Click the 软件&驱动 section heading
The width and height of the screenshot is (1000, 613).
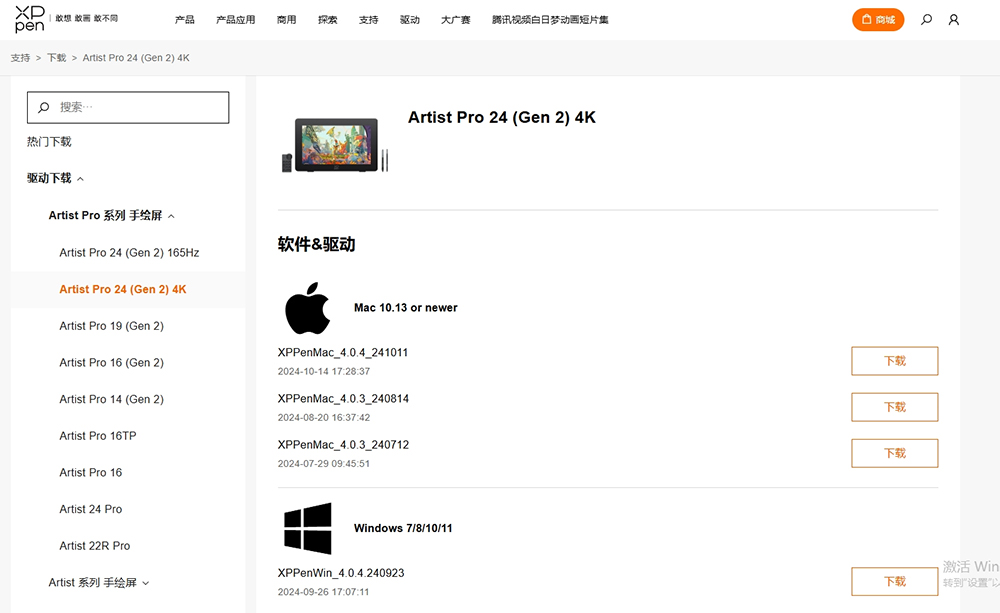point(316,244)
